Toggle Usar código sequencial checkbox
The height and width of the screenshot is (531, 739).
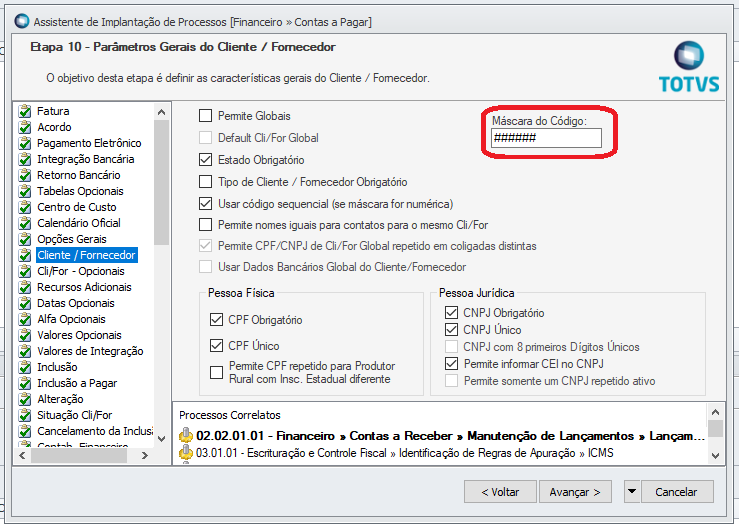[205, 204]
